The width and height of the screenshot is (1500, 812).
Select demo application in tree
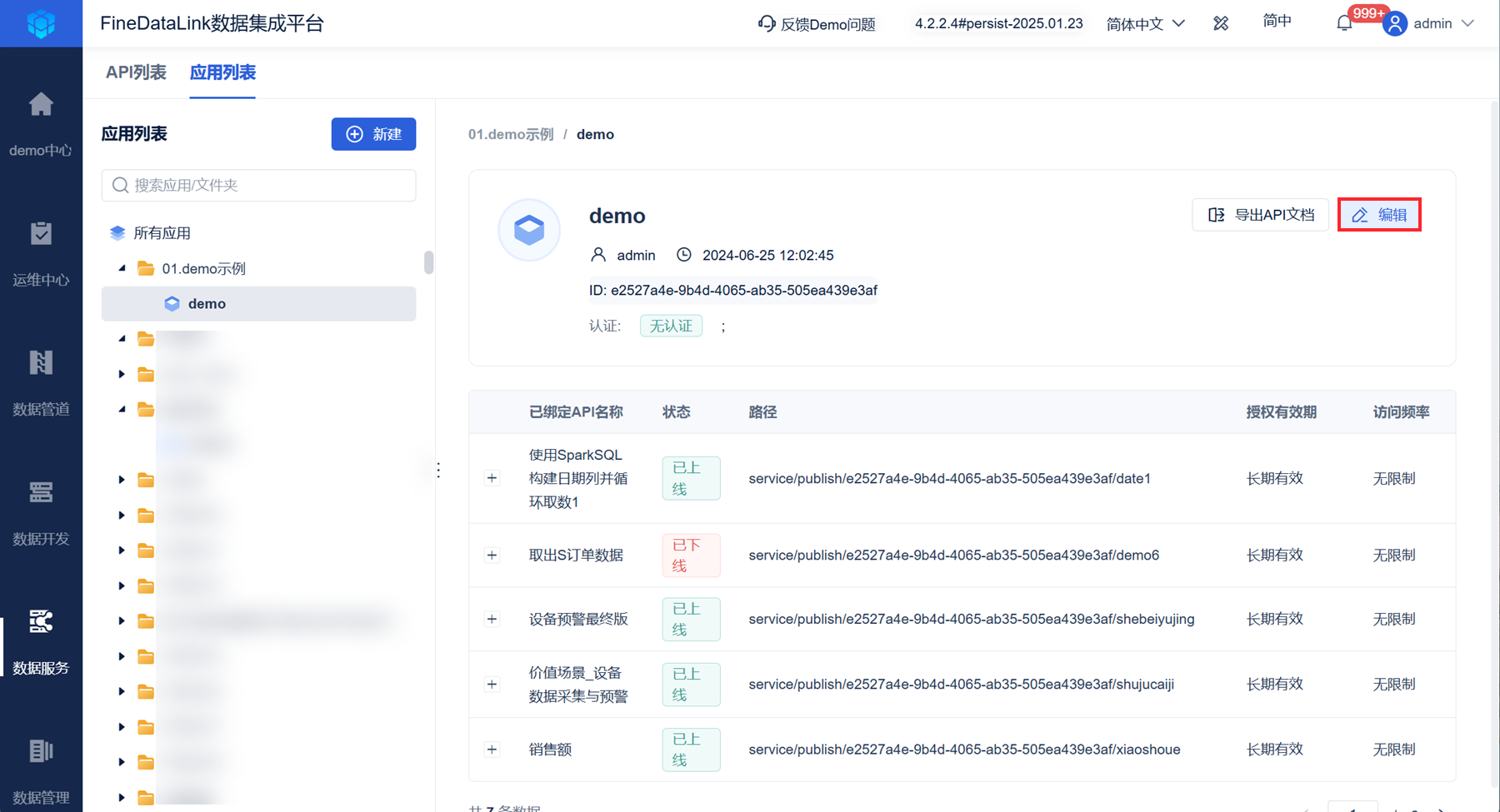click(258, 304)
